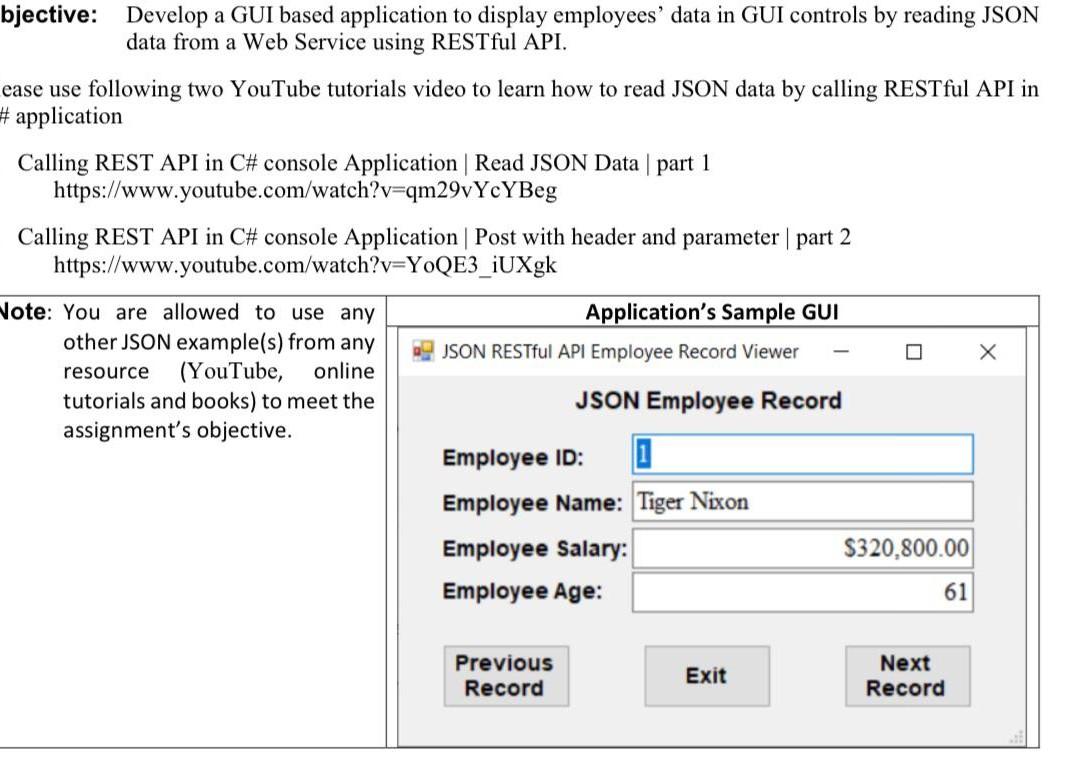Close the Employee Record Viewer window
The image size is (1069, 765).
point(987,352)
